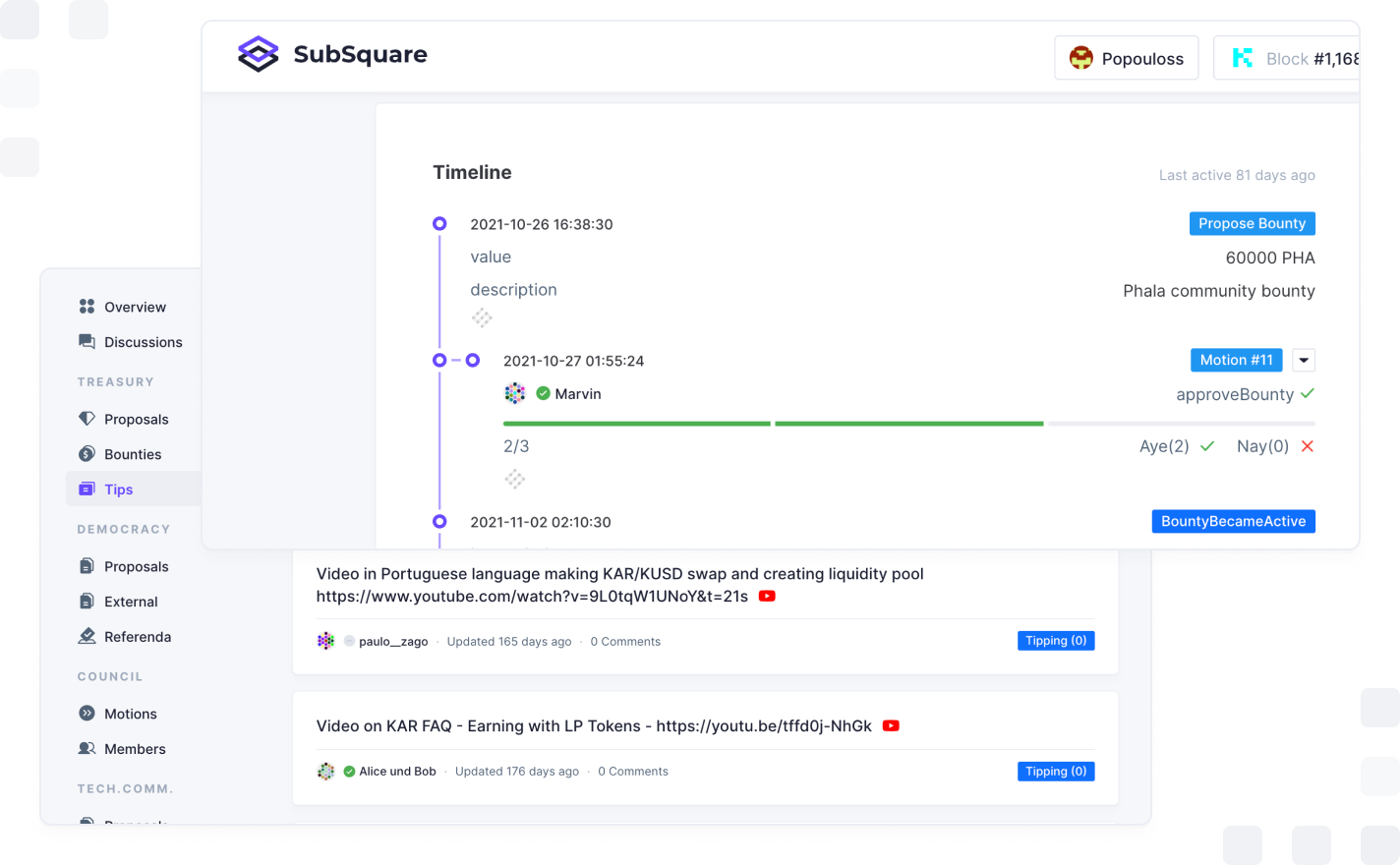The height and width of the screenshot is (865, 1400).
Task: Click the Treasury Proposals diamond icon
Action: (x=87, y=419)
